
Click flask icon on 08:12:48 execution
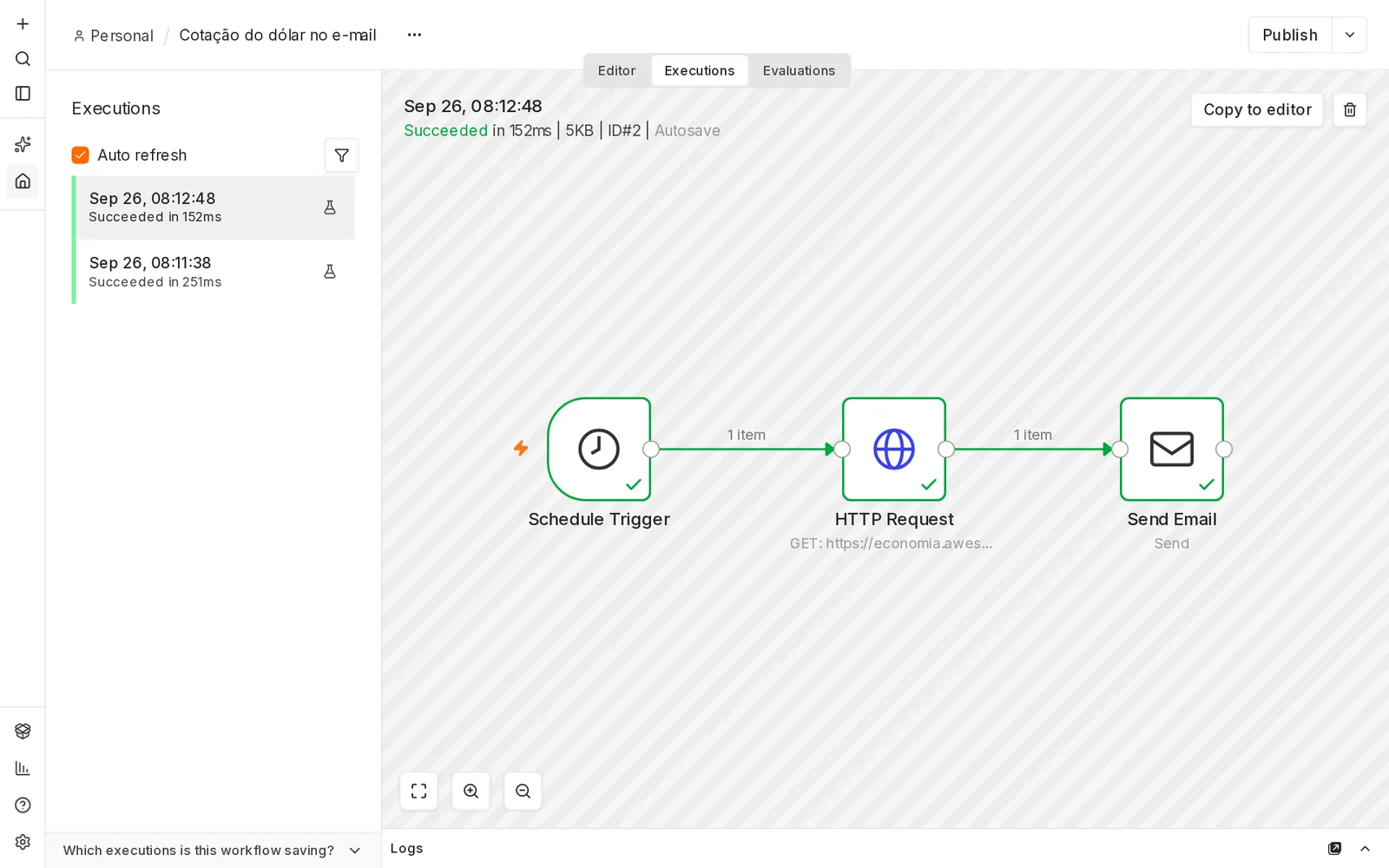coord(330,207)
